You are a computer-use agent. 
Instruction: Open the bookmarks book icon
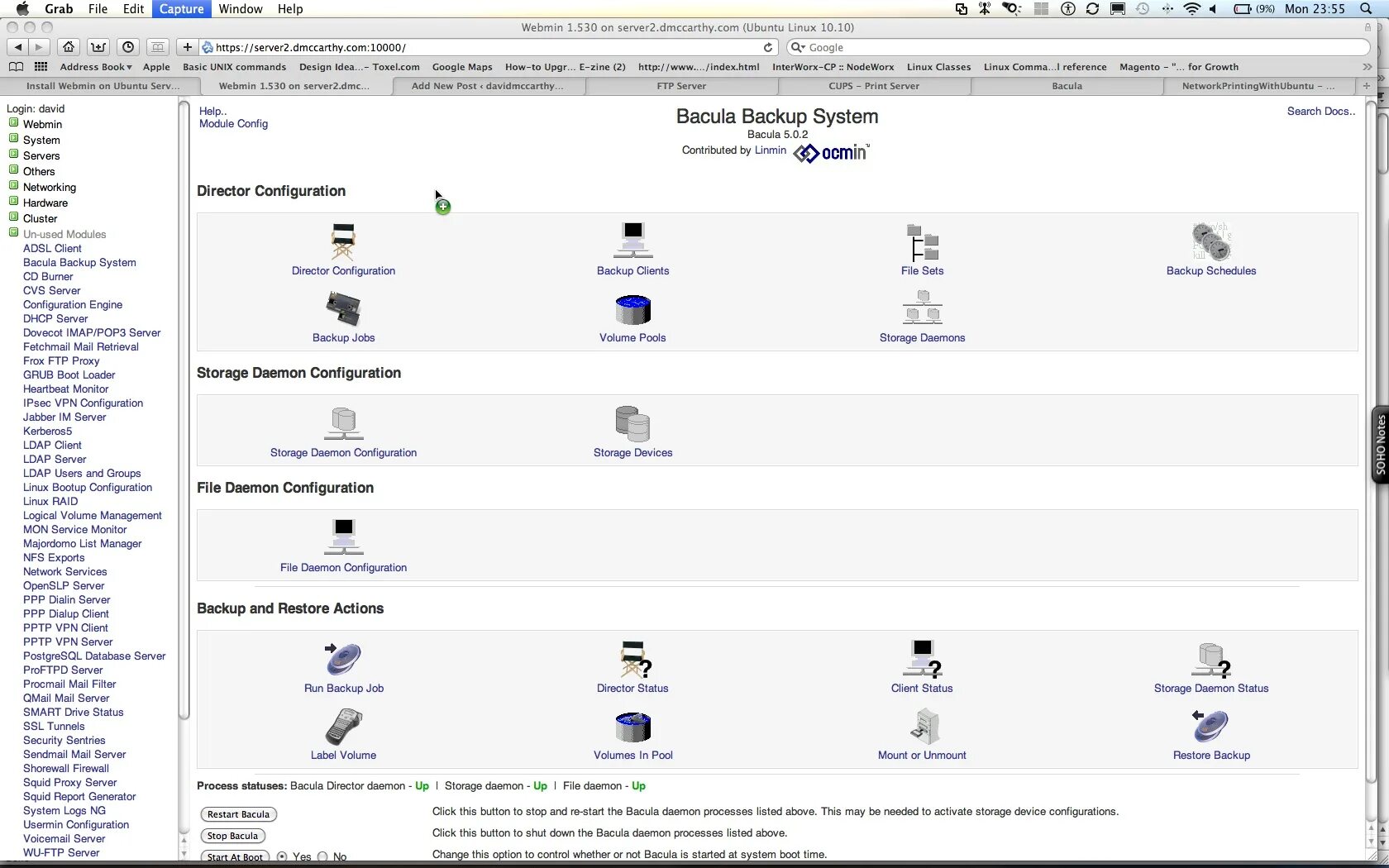(16, 67)
